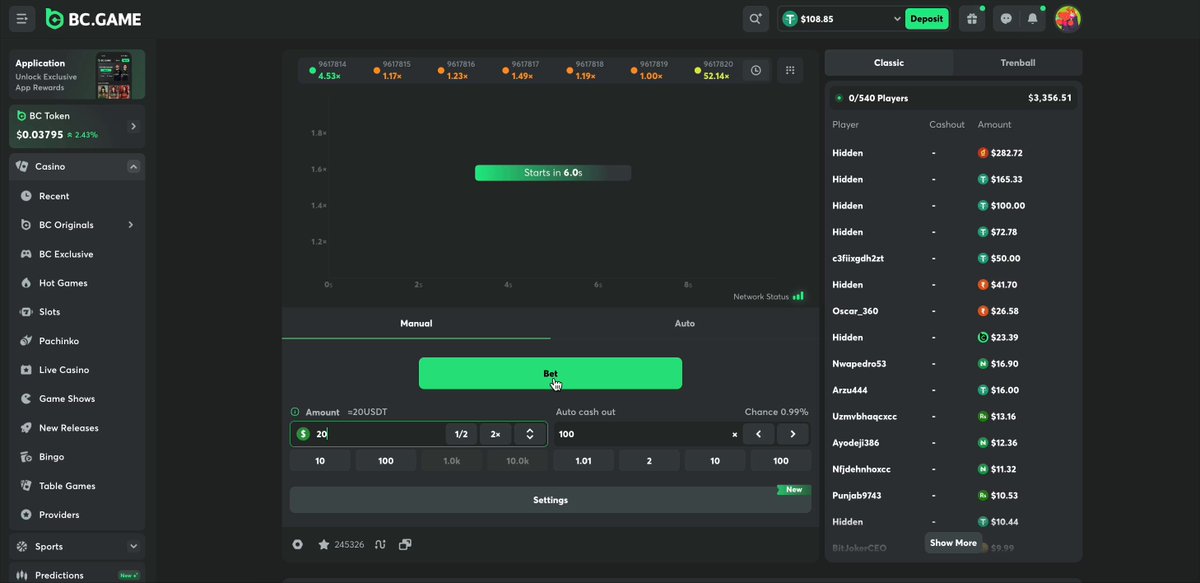1200x583 pixels.
Task: Open the BC Token details arrow
Action: 133,126
